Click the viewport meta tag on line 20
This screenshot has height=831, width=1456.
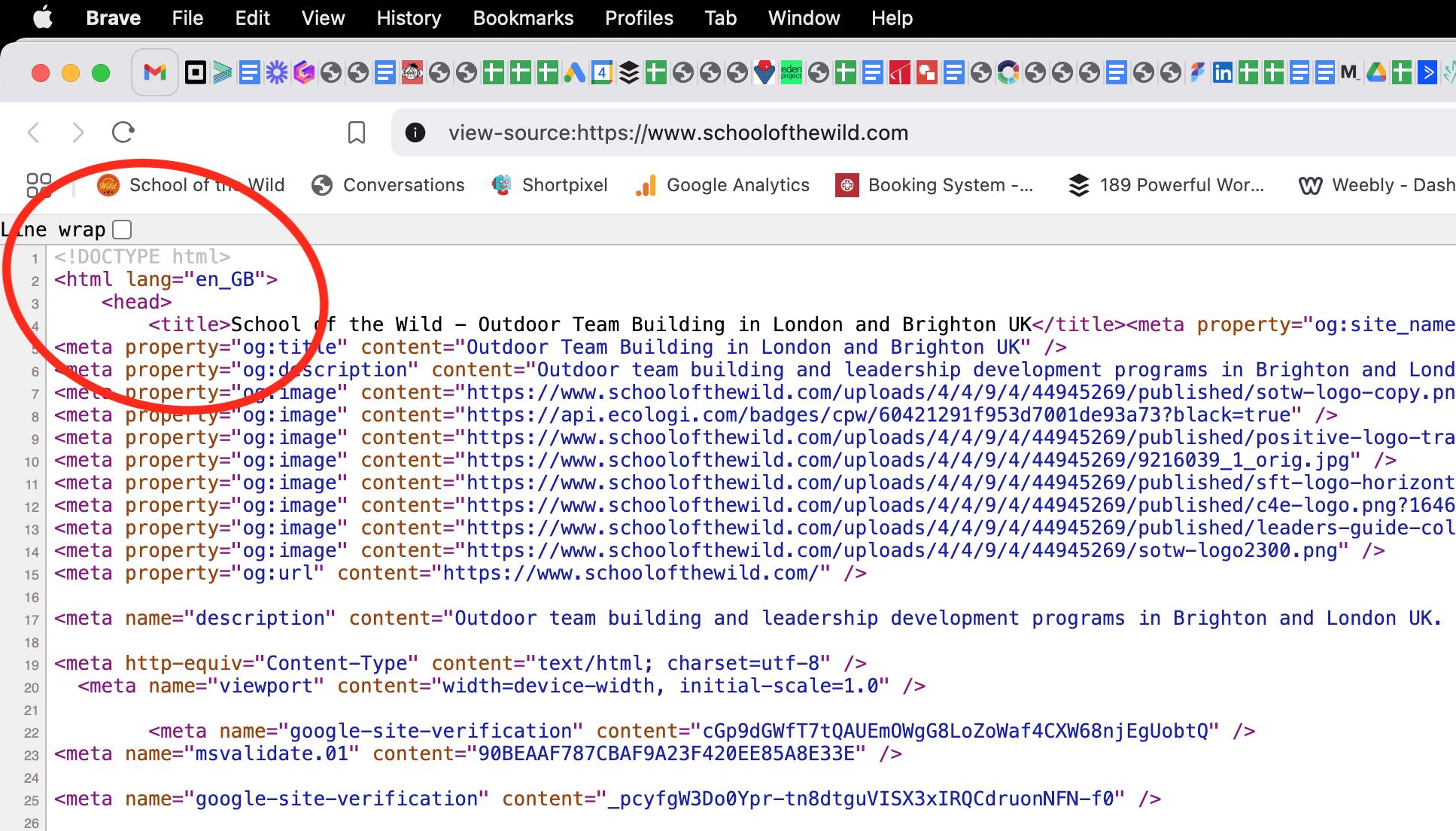[x=501, y=686]
